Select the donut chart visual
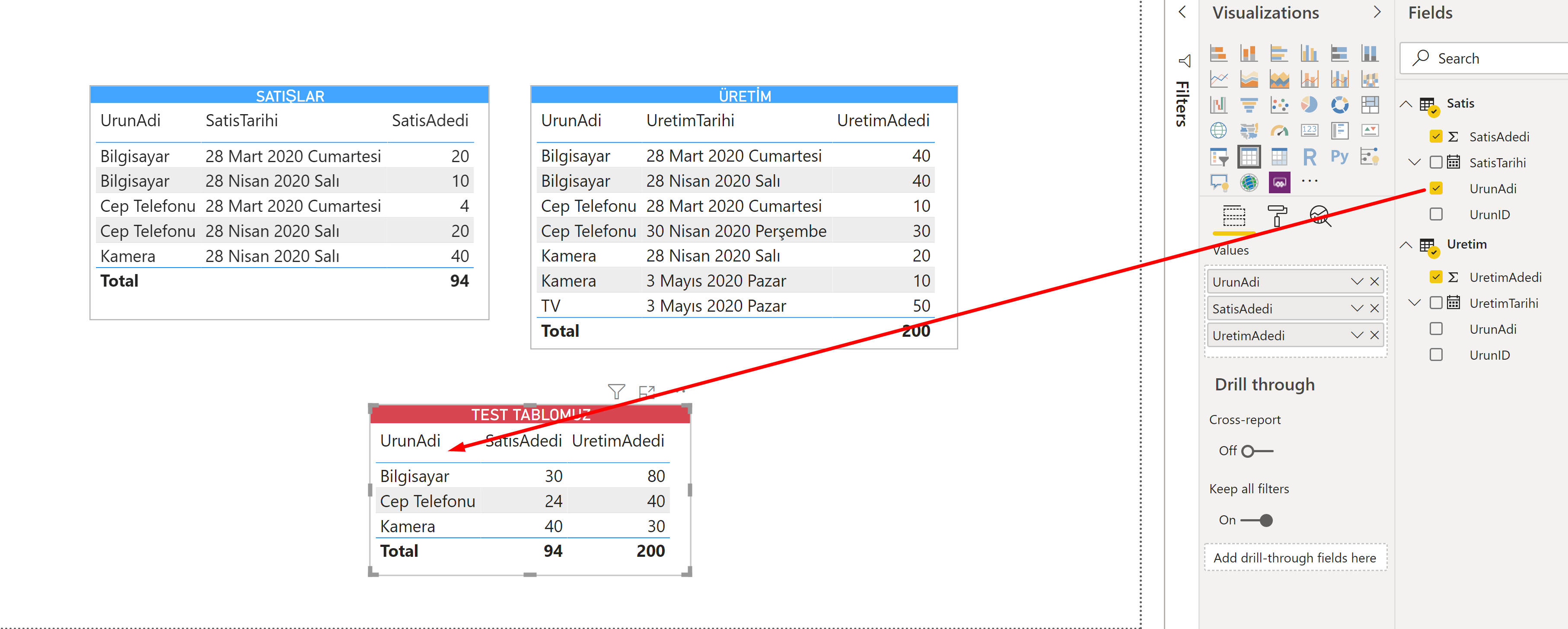Screen dimensions: 1568x629 point(1339,105)
